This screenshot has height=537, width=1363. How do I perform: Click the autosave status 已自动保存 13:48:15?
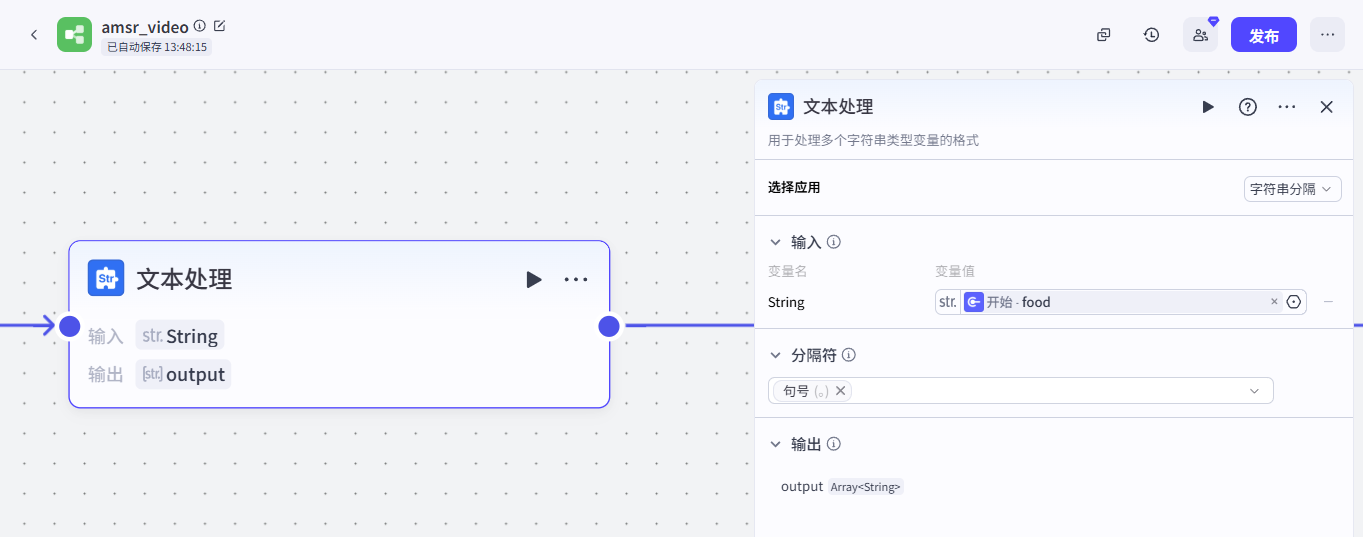click(157, 47)
